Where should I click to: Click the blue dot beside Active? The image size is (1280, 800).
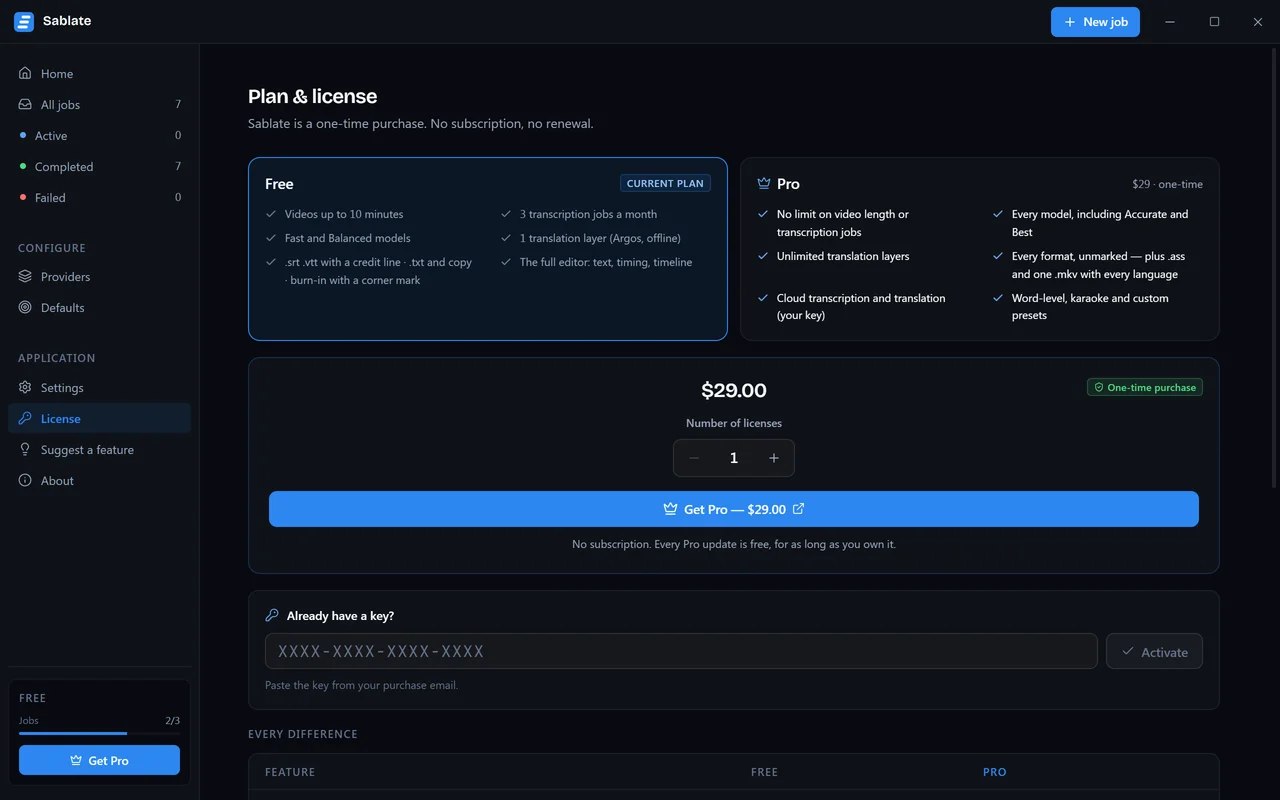click(x=23, y=135)
